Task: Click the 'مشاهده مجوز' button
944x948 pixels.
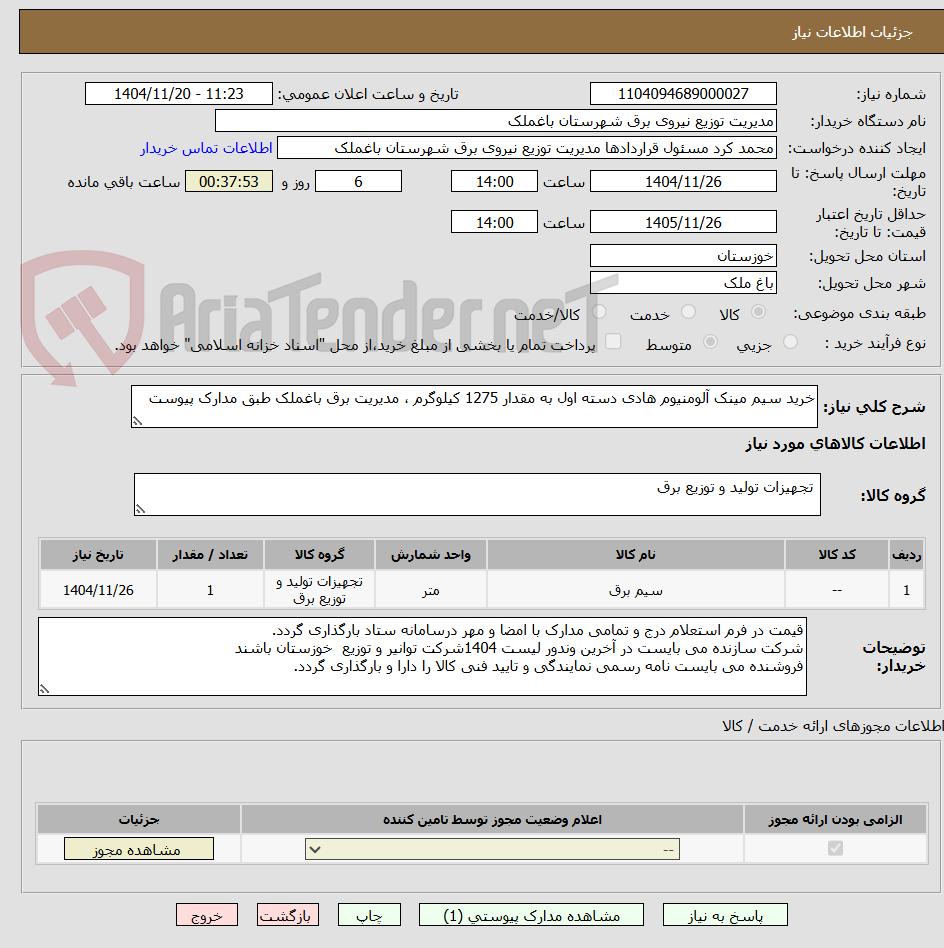Action: (x=138, y=849)
